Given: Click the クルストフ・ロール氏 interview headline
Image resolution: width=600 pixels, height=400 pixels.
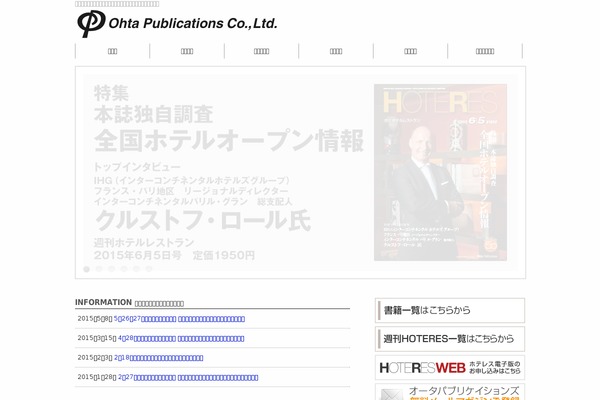Looking at the screenshot, I should tap(203, 220).
